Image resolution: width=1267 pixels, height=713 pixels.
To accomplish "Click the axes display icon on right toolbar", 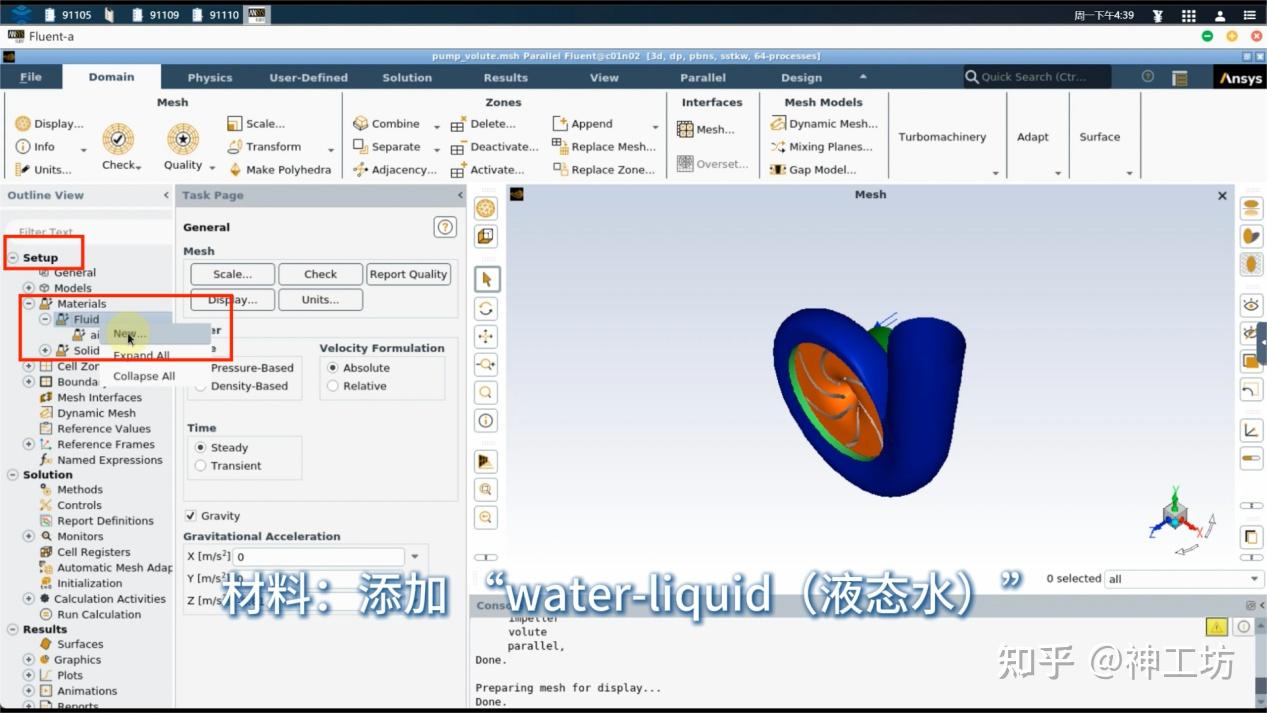I will tap(1251, 431).
